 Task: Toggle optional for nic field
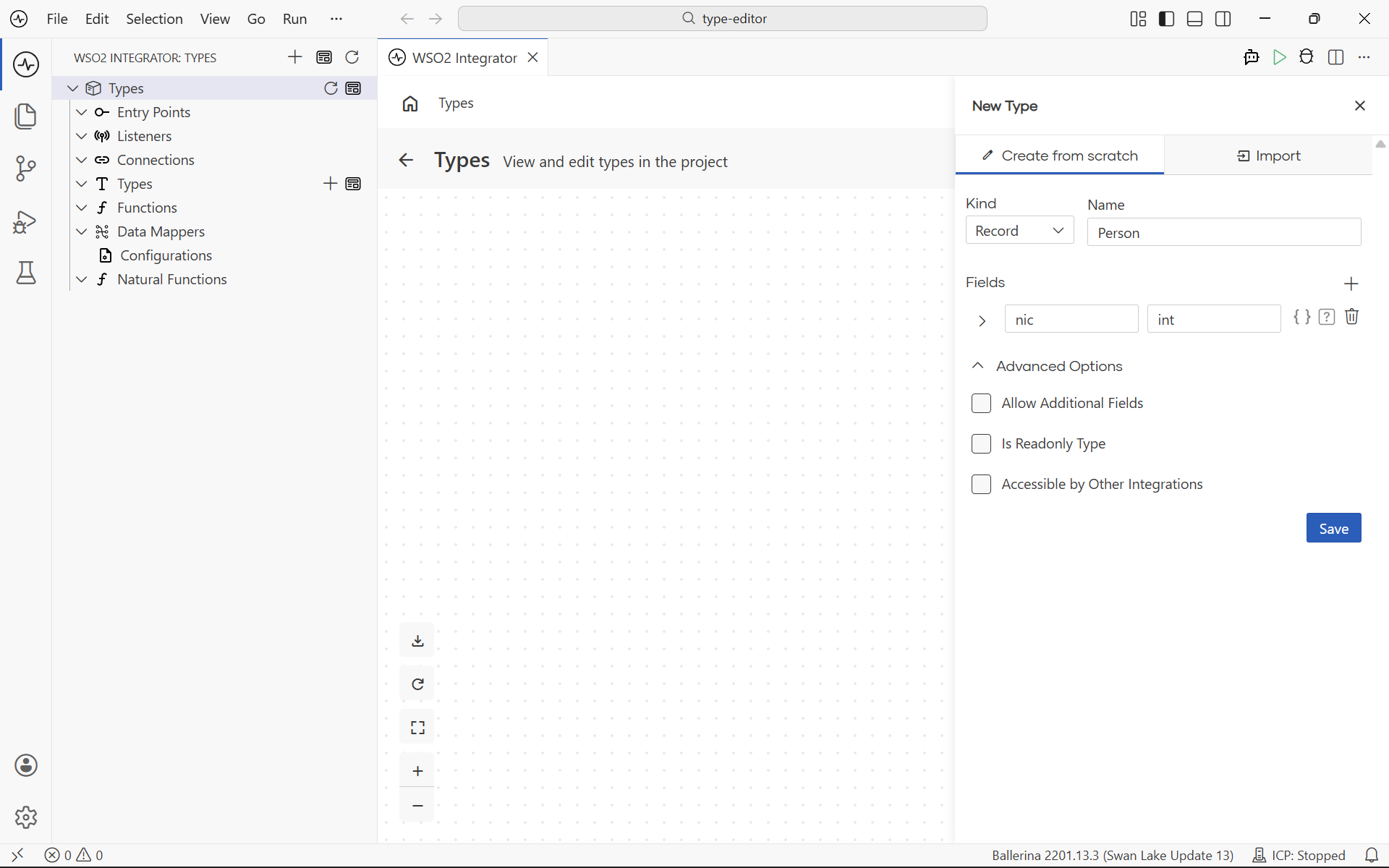(x=1327, y=317)
